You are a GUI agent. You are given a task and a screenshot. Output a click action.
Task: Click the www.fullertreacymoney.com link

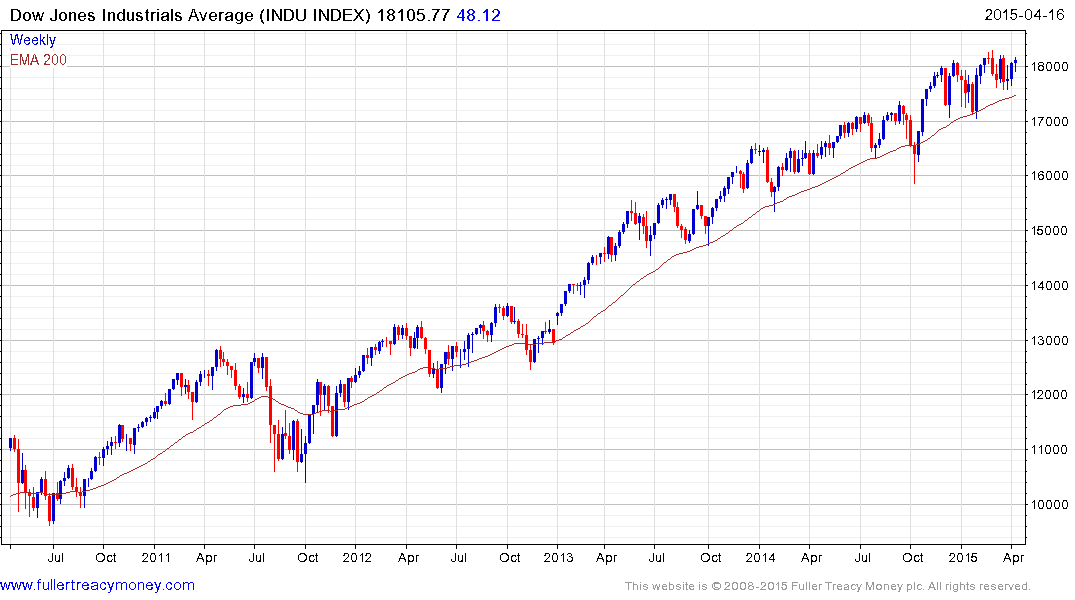tap(97, 586)
